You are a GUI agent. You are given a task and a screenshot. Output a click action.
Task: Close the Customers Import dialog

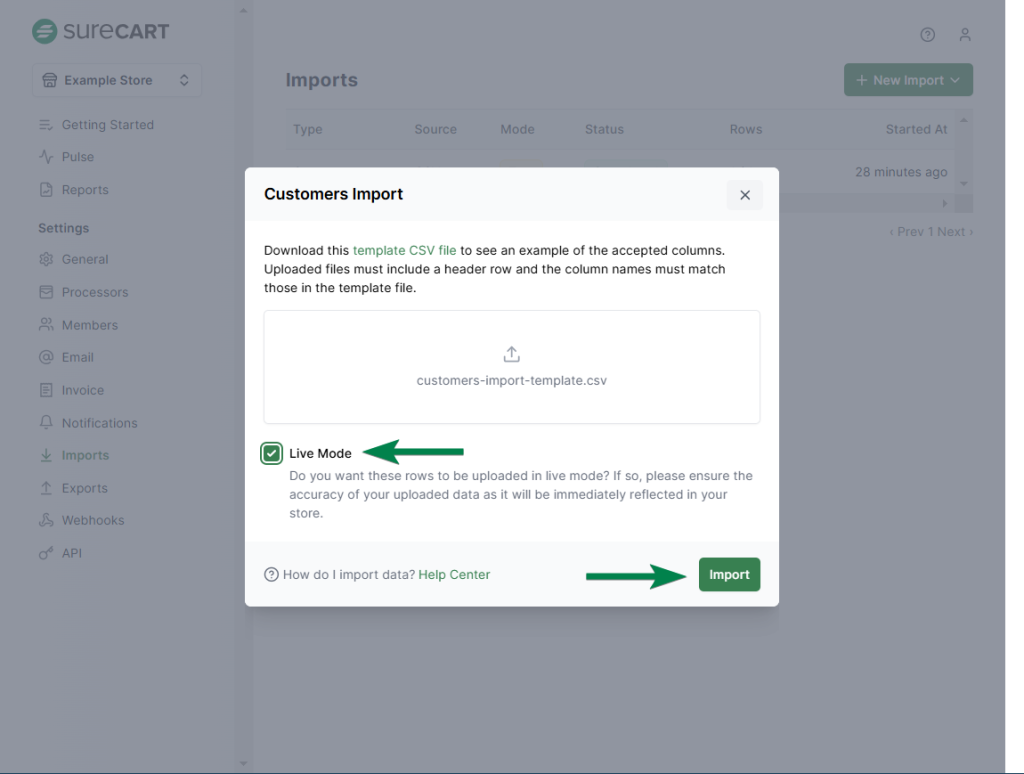click(x=744, y=195)
